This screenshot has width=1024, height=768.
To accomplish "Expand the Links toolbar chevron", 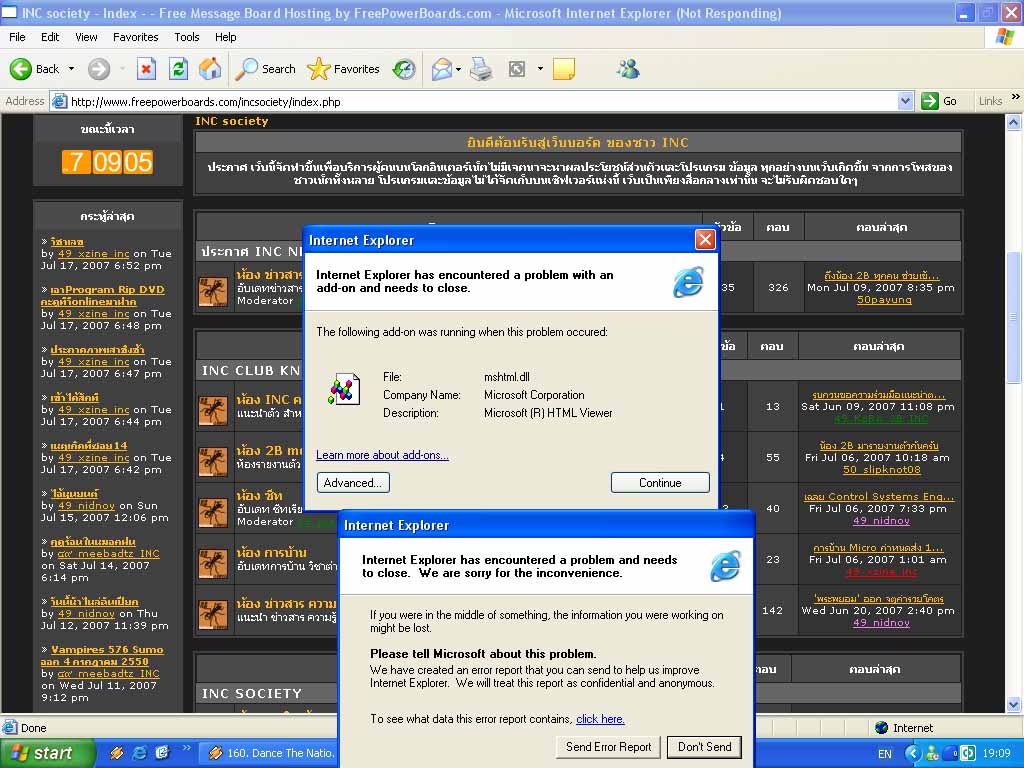I will [x=1016, y=97].
